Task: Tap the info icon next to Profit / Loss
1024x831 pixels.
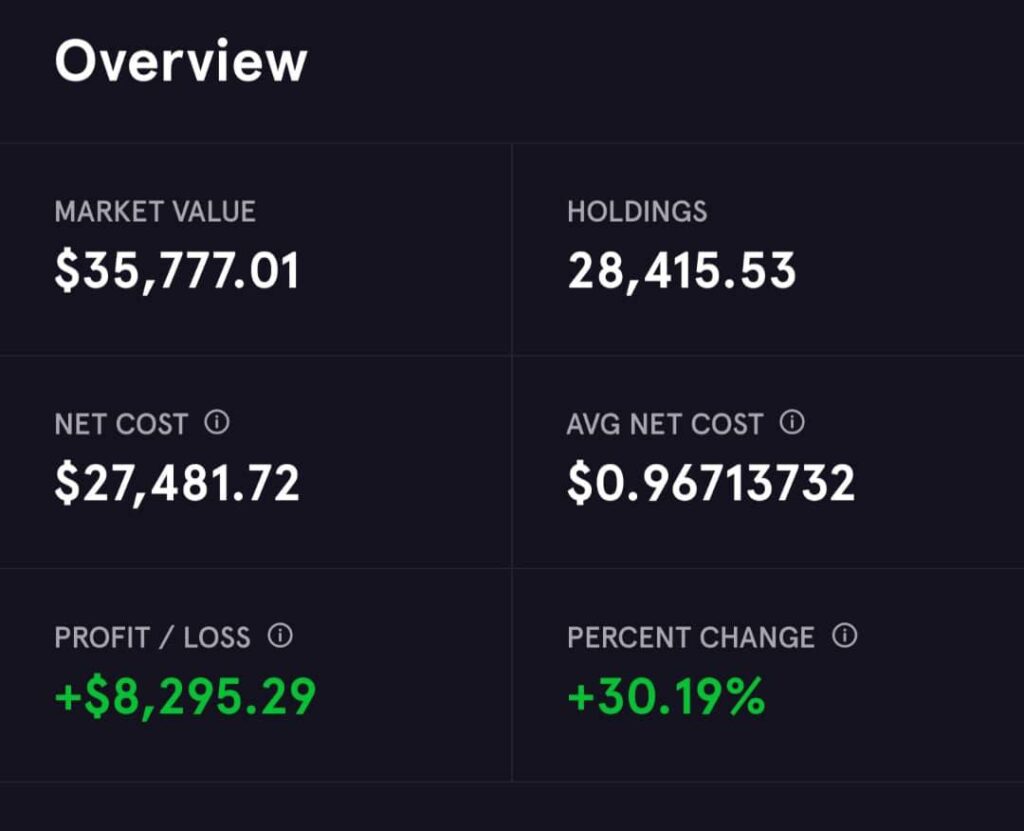Action: pos(281,636)
